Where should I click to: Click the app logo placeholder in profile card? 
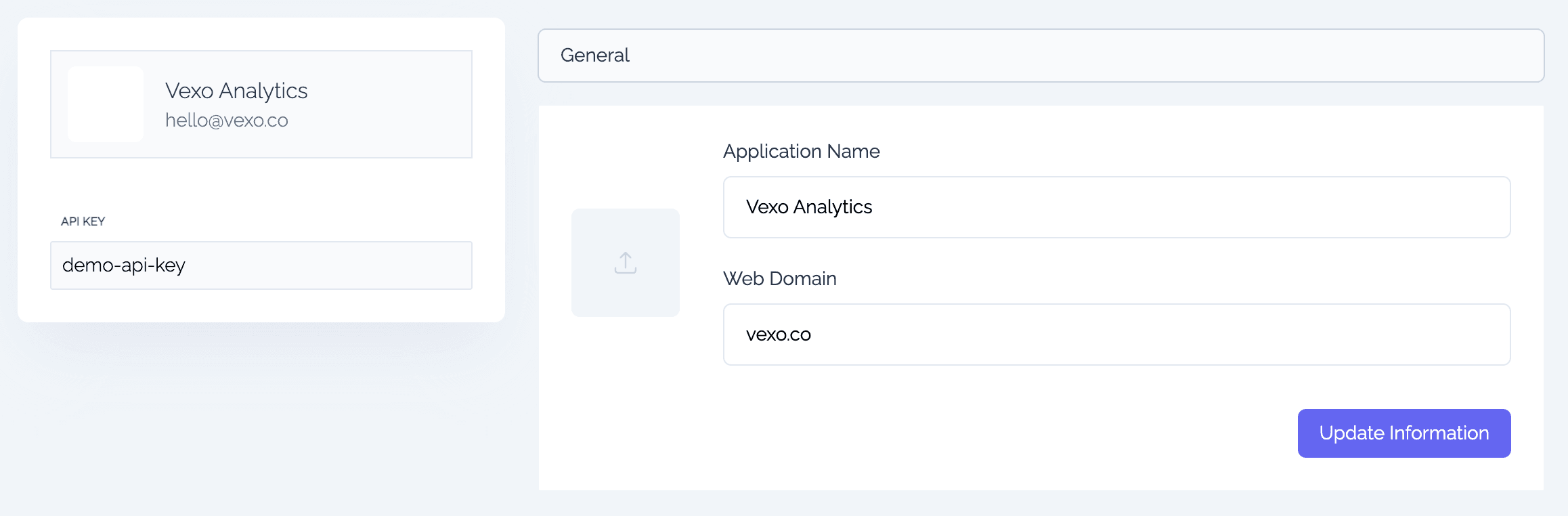106,104
